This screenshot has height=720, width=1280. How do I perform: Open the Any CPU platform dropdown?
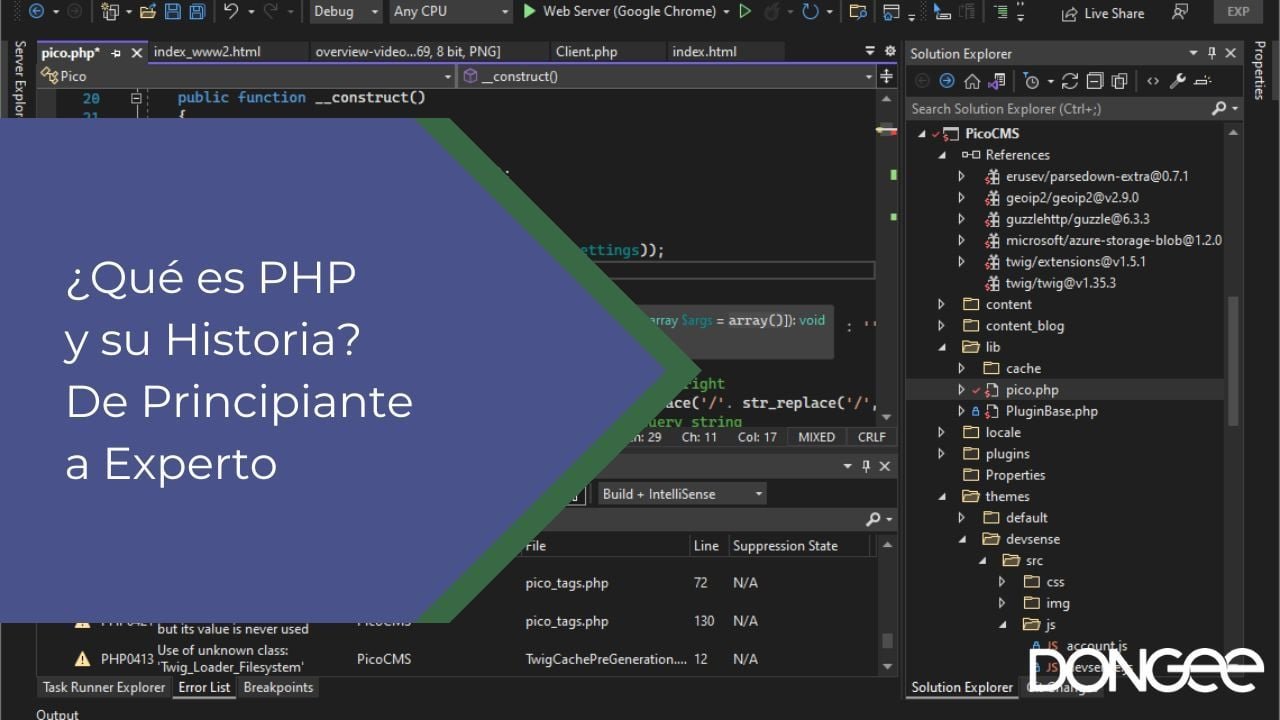pyautogui.click(x=451, y=11)
